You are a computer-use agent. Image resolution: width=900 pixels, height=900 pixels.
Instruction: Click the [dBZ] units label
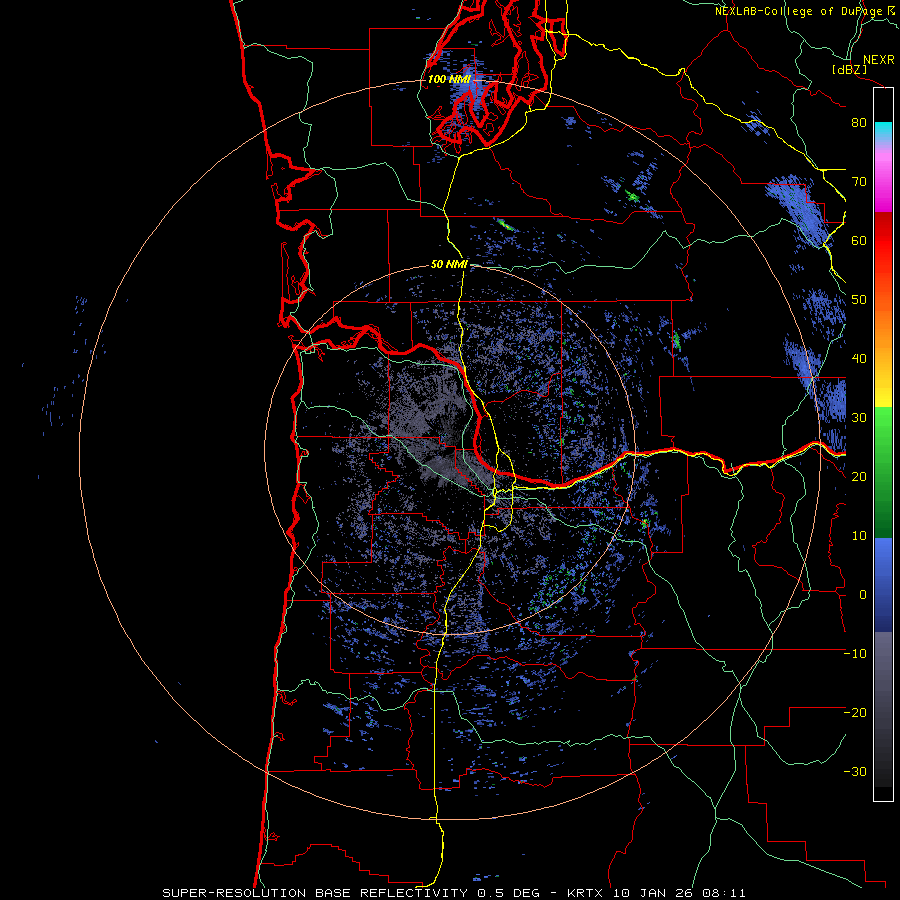pos(849,70)
